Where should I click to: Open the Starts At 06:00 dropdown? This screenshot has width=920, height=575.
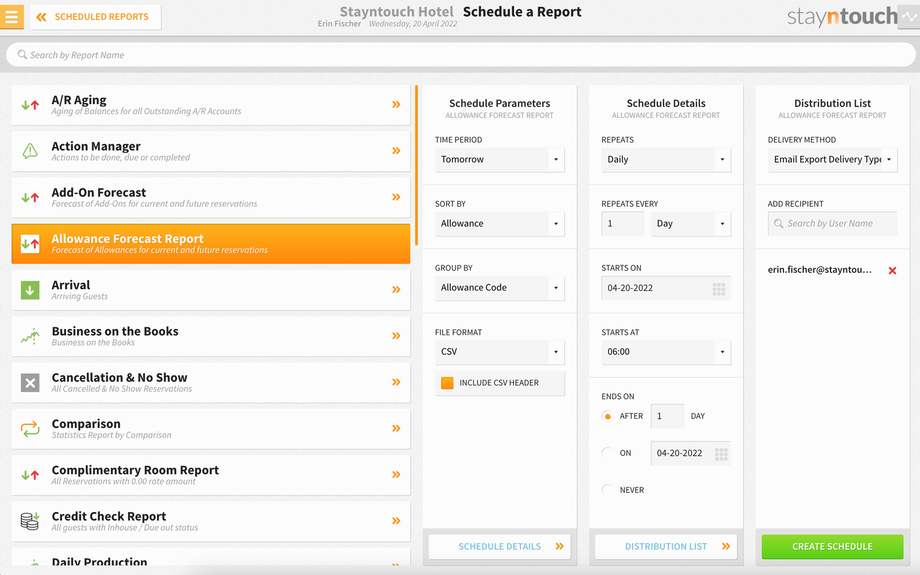(666, 352)
